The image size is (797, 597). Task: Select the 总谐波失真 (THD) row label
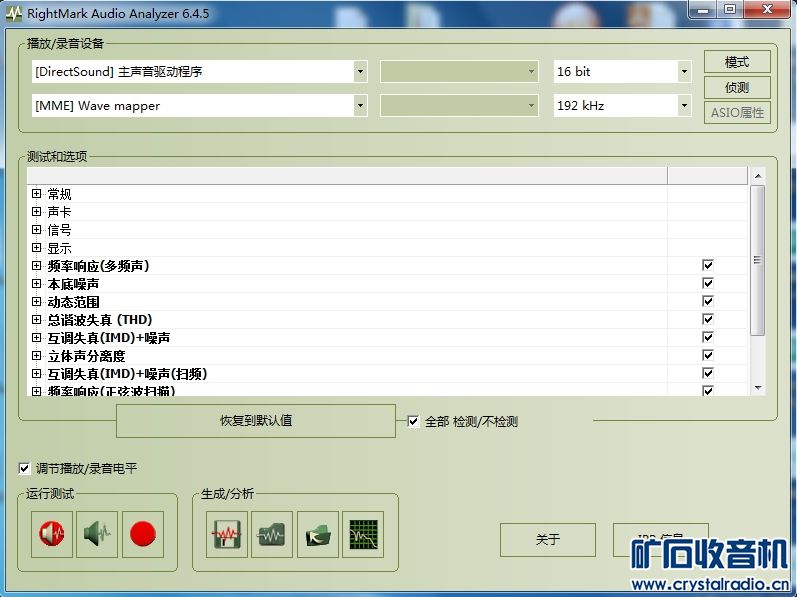(x=100, y=320)
